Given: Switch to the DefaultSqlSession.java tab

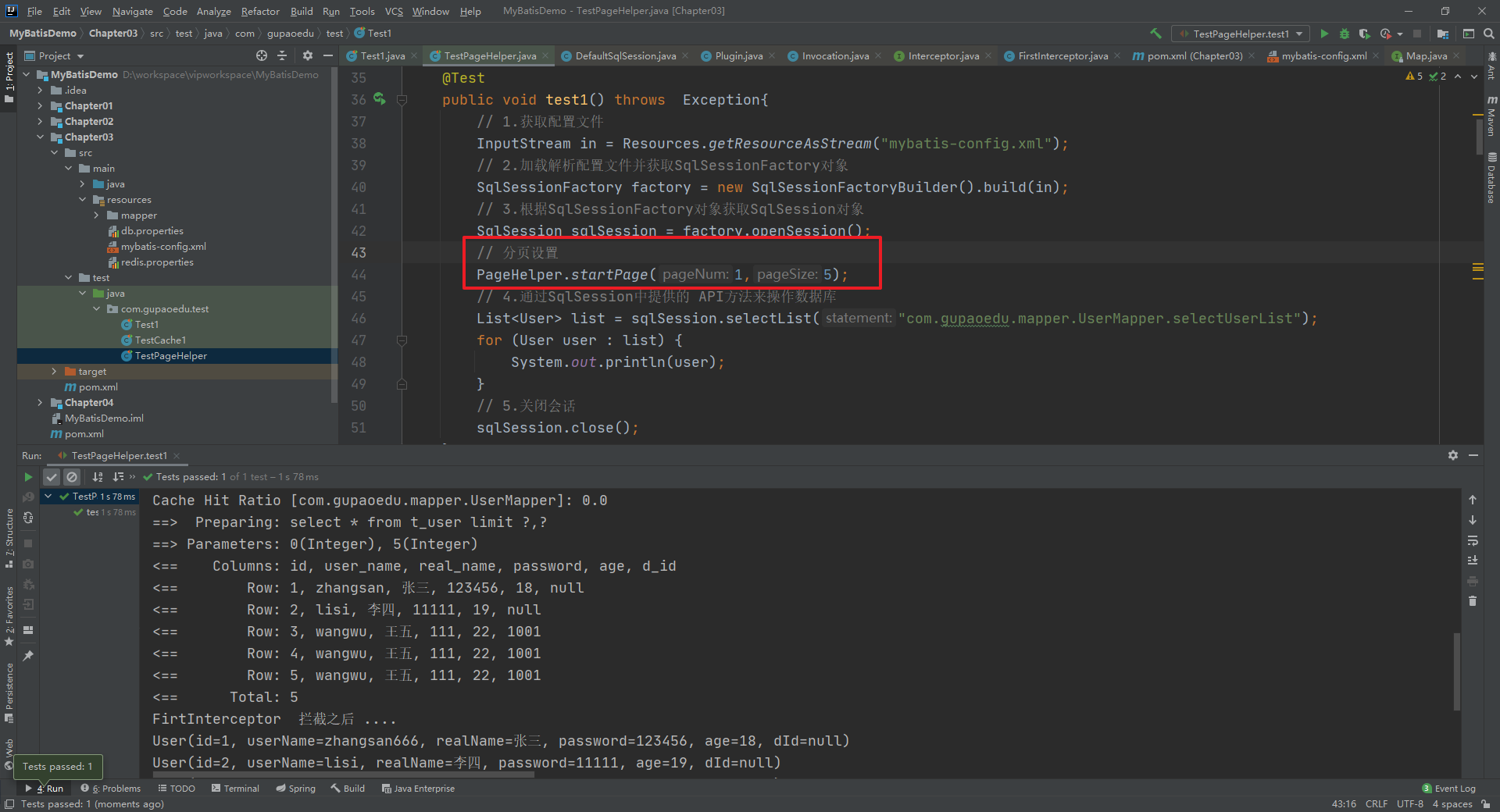Looking at the screenshot, I should tap(625, 55).
